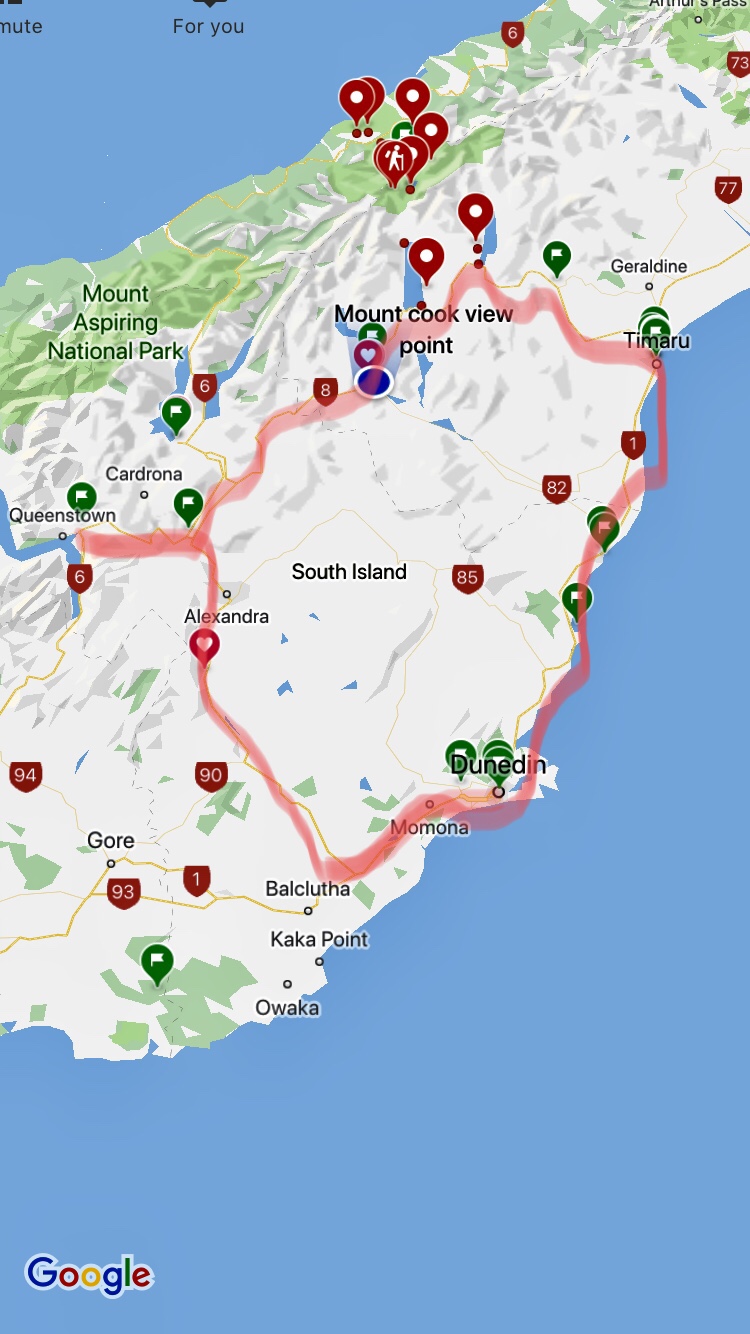Tap the highway 85 route shield
The width and height of the screenshot is (750, 1334).
(467, 577)
